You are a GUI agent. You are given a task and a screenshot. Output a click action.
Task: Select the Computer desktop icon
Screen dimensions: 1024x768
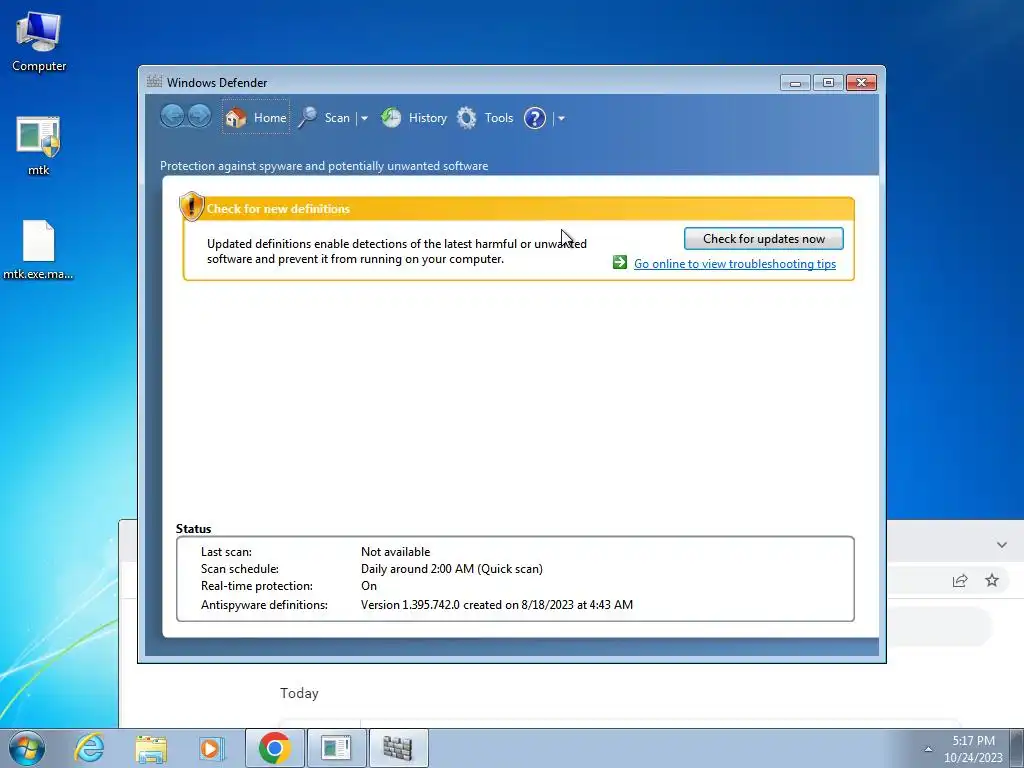(39, 42)
